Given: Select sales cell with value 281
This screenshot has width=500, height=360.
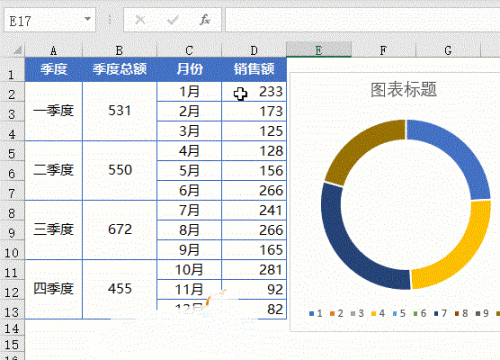Looking at the screenshot, I should click(254, 269).
